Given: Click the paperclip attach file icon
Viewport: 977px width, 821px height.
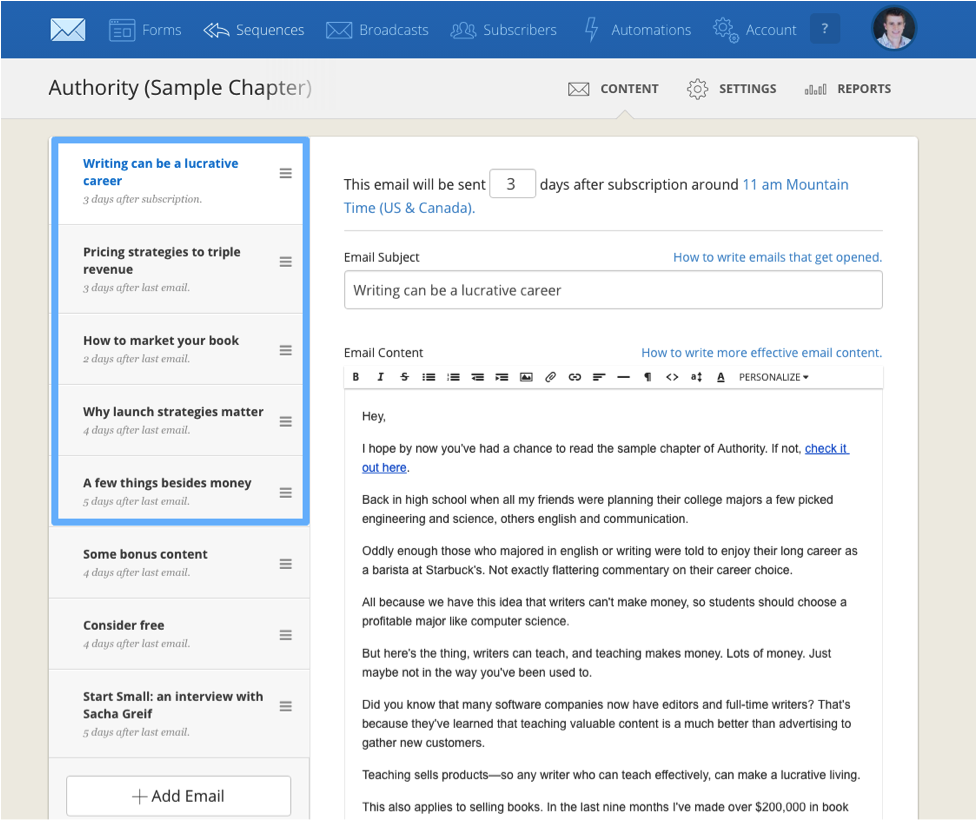Looking at the screenshot, I should (550, 377).
